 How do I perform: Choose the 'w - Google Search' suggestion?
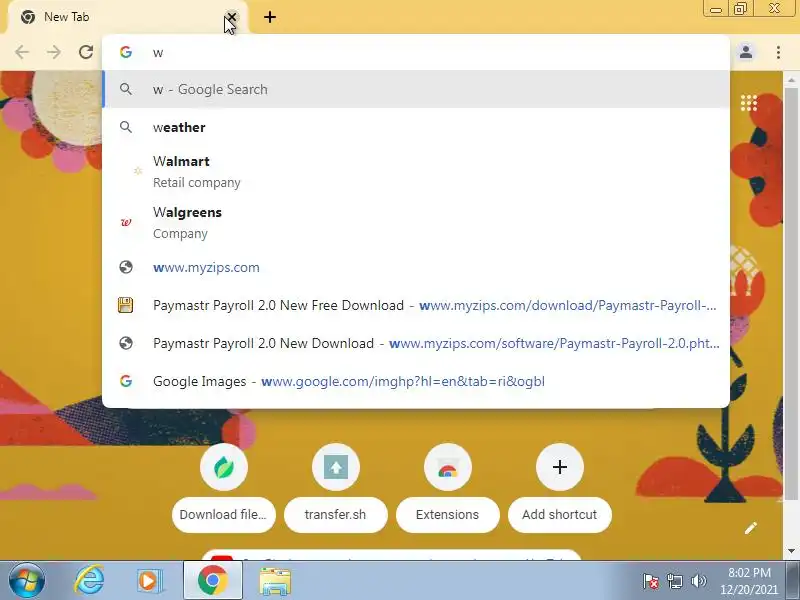[416, 89]
